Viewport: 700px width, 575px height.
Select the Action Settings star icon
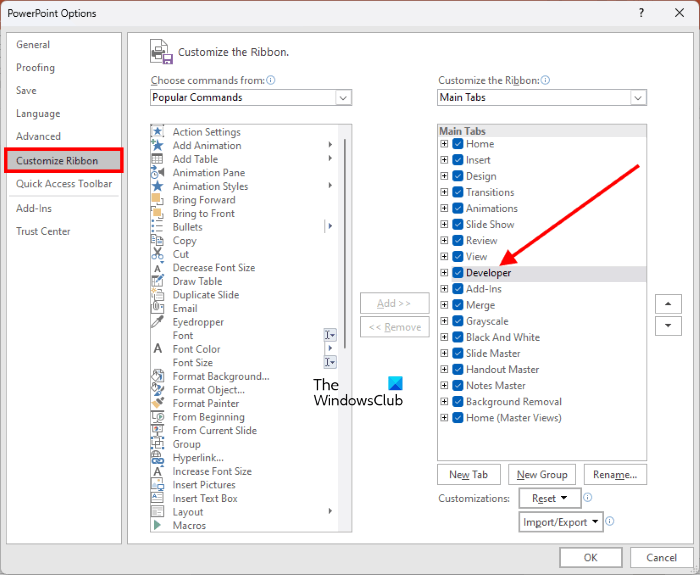click(157, 132)
